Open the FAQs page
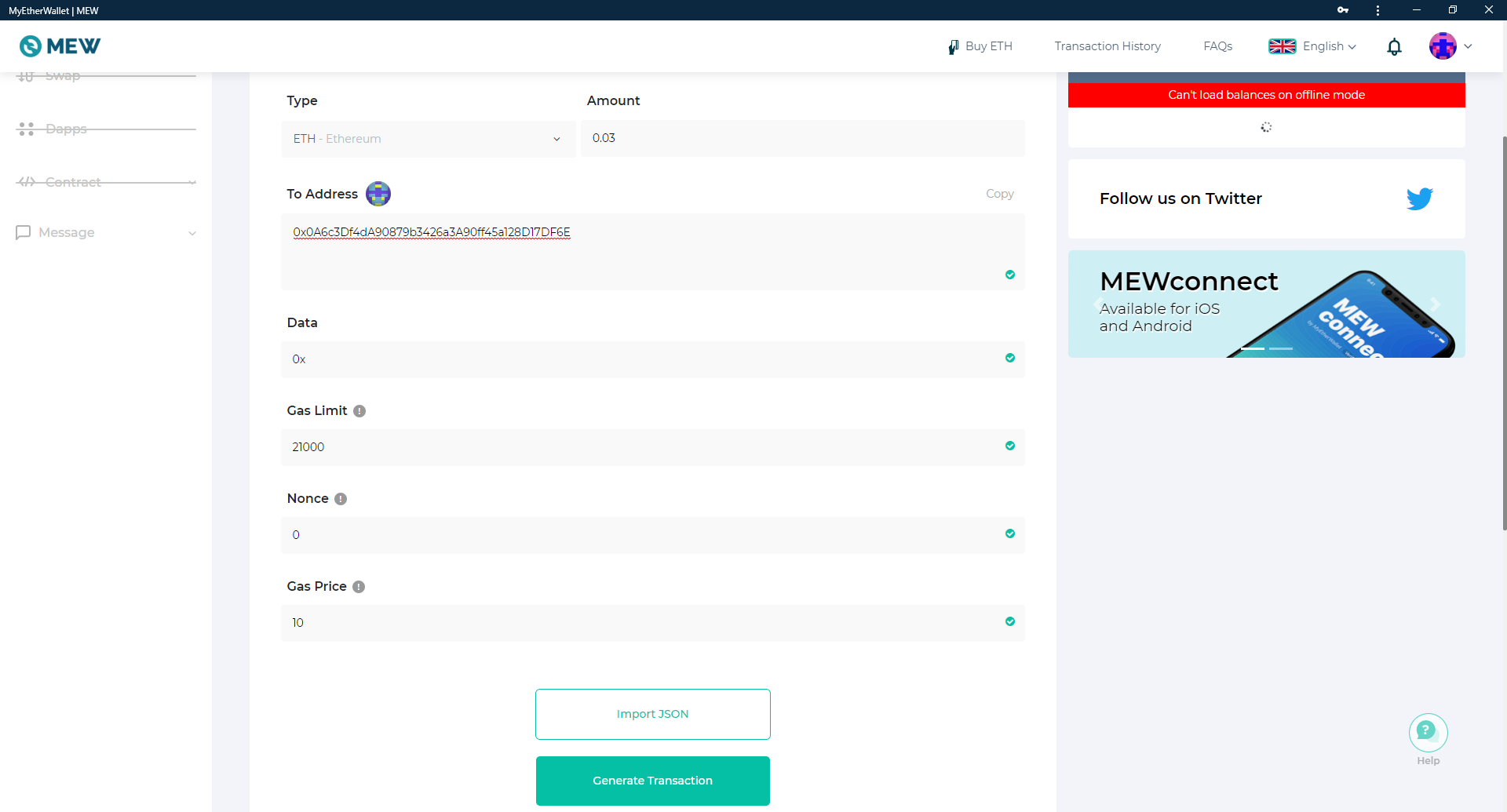 pos(1217,46)
